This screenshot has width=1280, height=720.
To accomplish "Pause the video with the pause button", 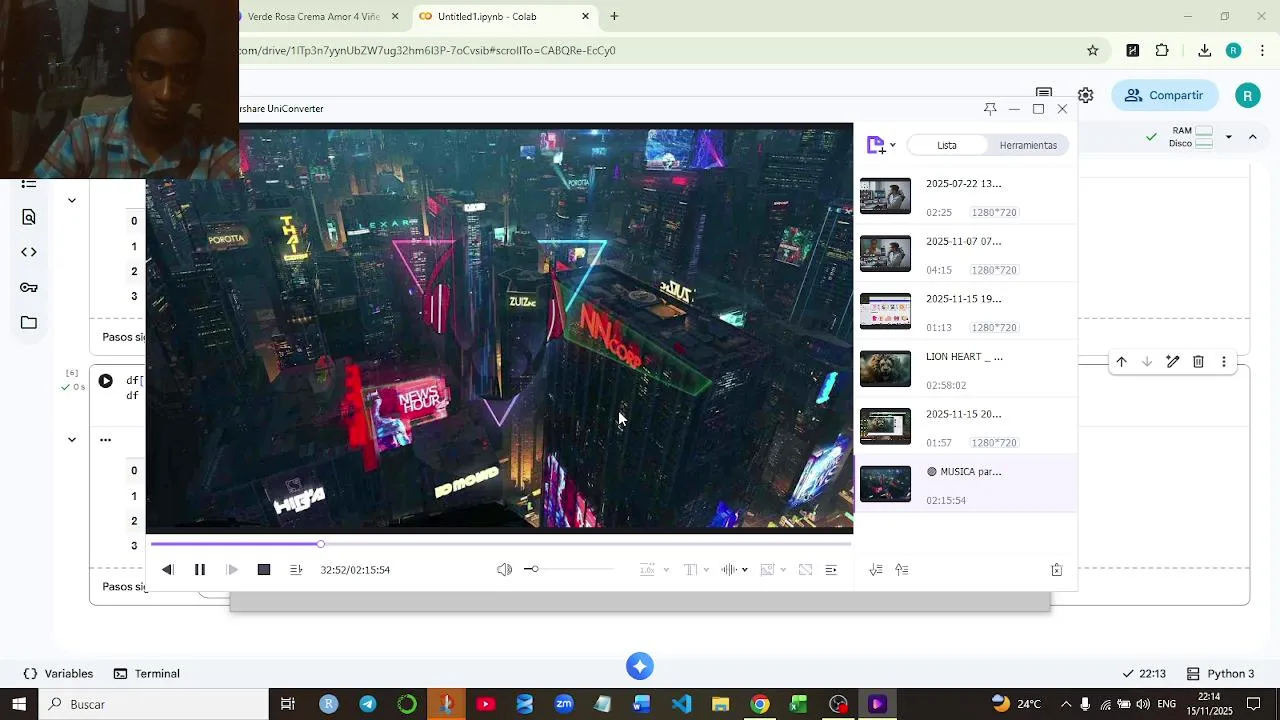I will 200,570.
